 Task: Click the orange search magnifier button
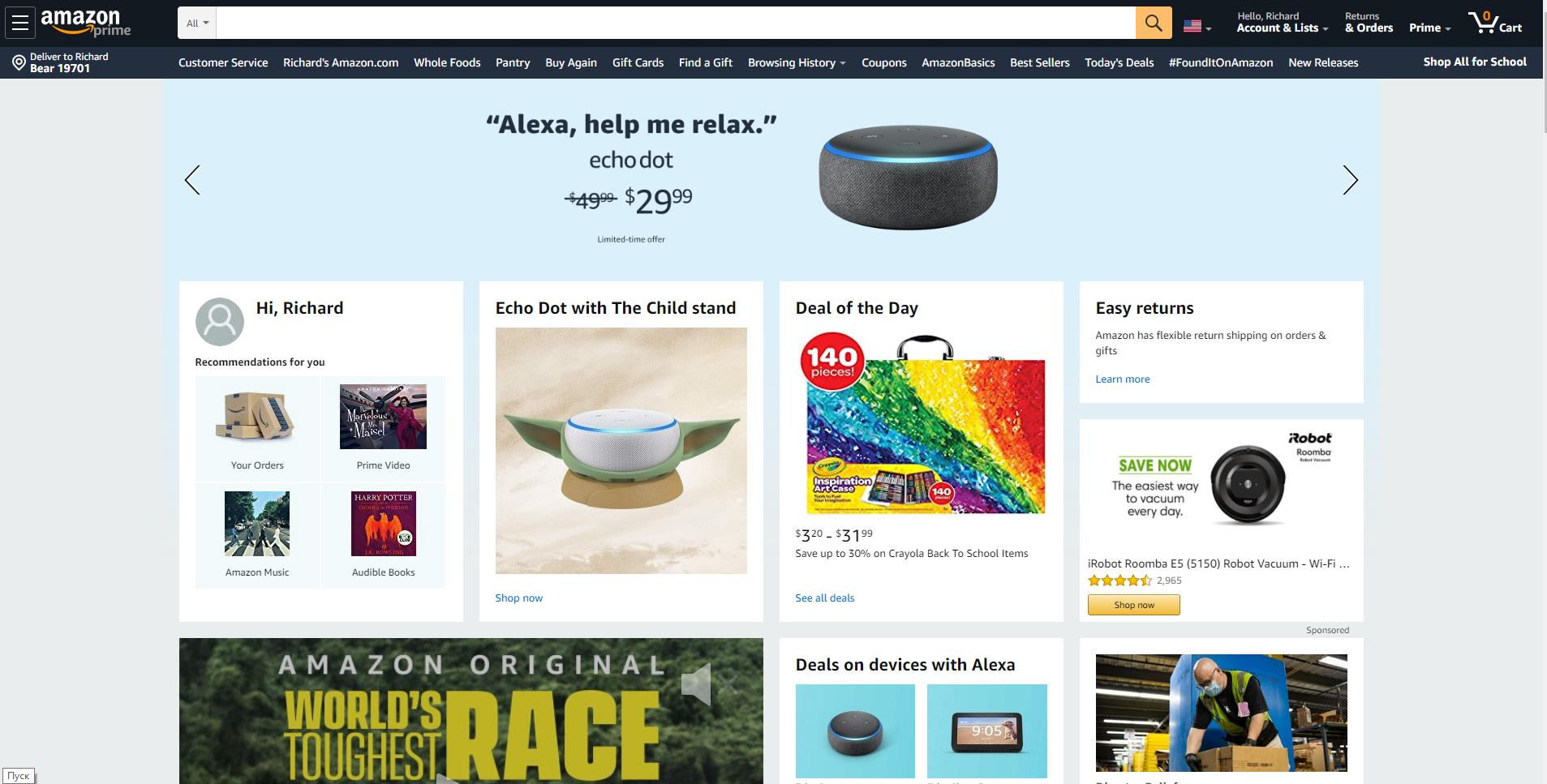[1154, 23]
